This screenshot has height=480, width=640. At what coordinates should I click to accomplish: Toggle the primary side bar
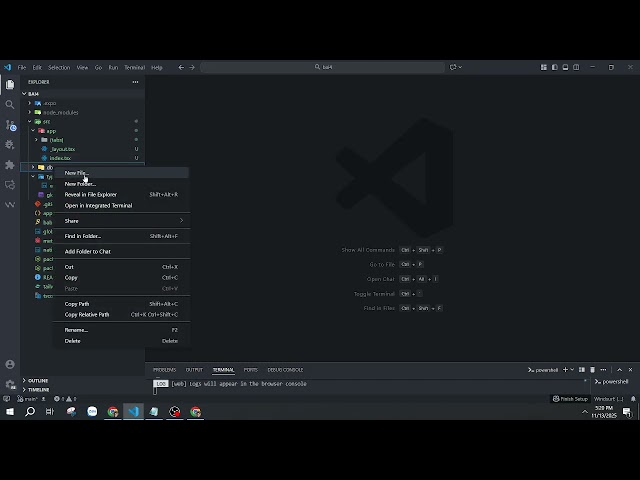[x=555, y=67]
